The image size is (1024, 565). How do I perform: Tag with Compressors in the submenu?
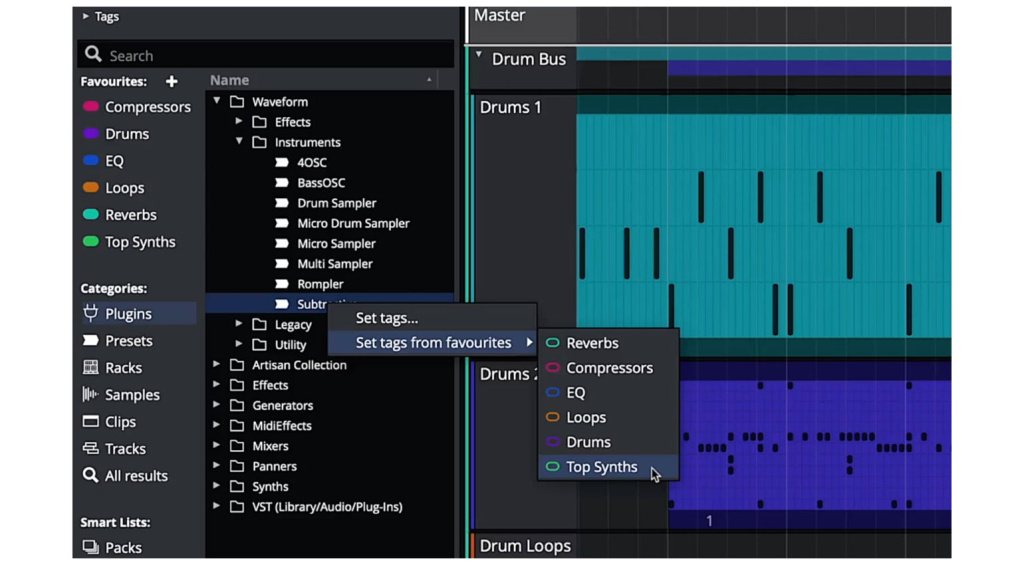click(609, 368)
